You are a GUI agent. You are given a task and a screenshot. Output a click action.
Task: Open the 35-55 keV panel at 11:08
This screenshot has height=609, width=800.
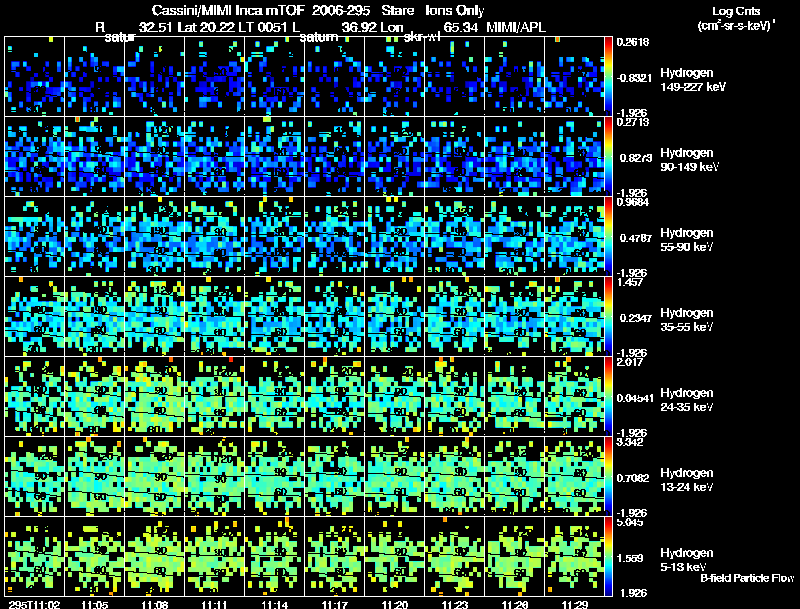point(155,317)
